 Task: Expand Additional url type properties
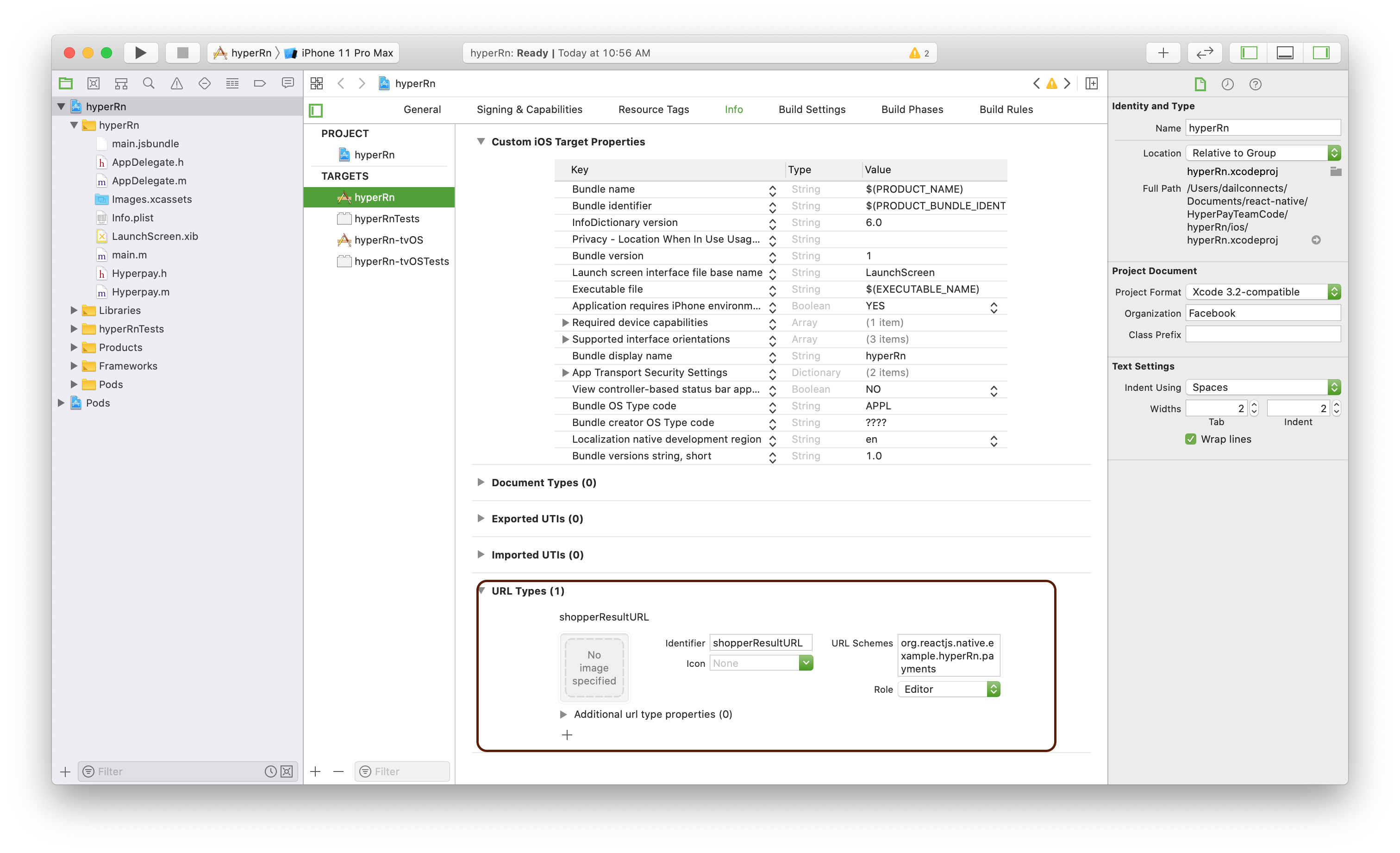click(x=563, y=714)
